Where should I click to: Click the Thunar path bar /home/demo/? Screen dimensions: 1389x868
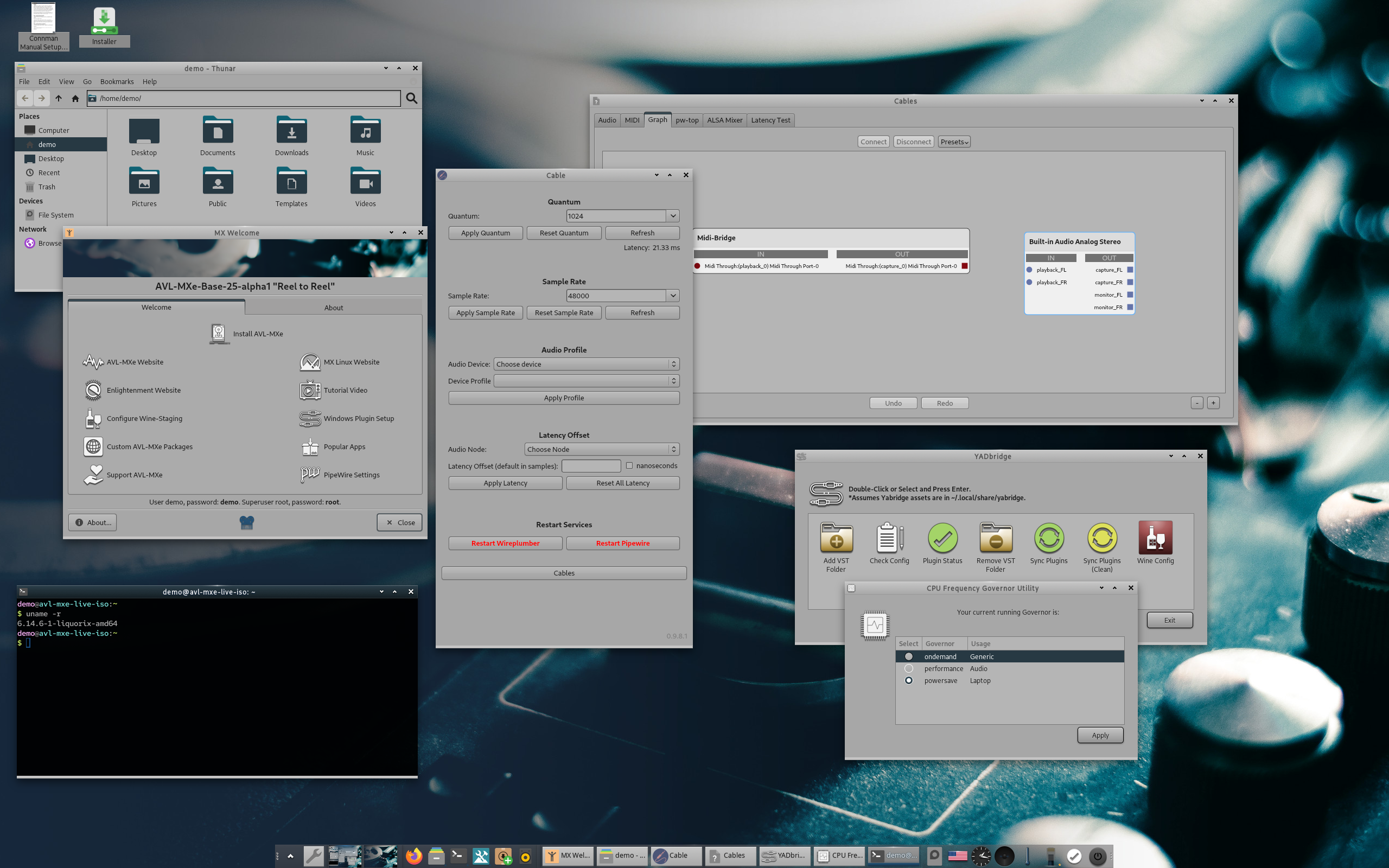point(244,98)
